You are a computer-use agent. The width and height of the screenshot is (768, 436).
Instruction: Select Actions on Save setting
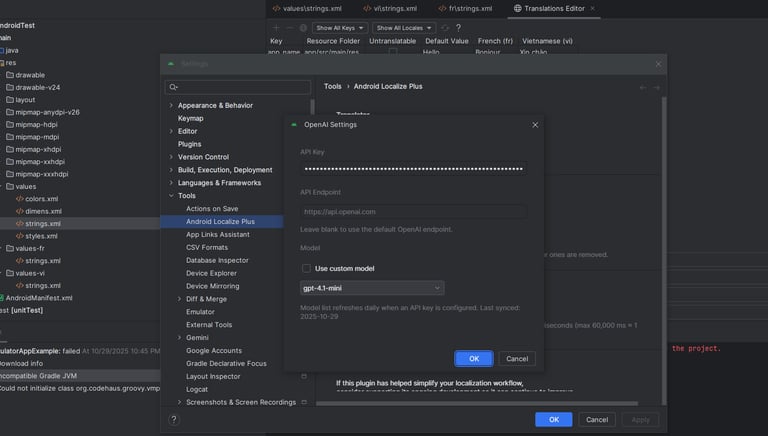212,209
